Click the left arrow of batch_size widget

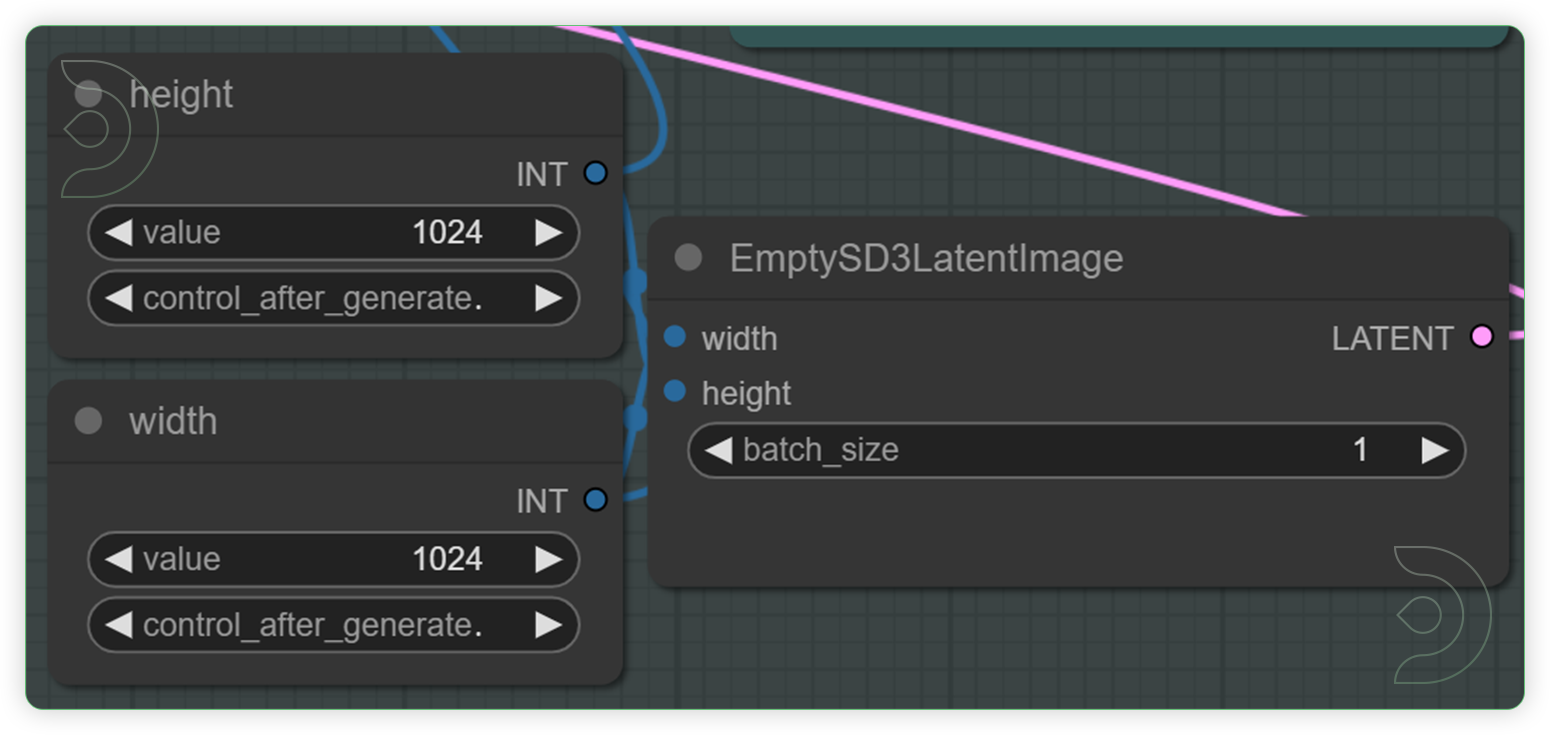point(718,450)
